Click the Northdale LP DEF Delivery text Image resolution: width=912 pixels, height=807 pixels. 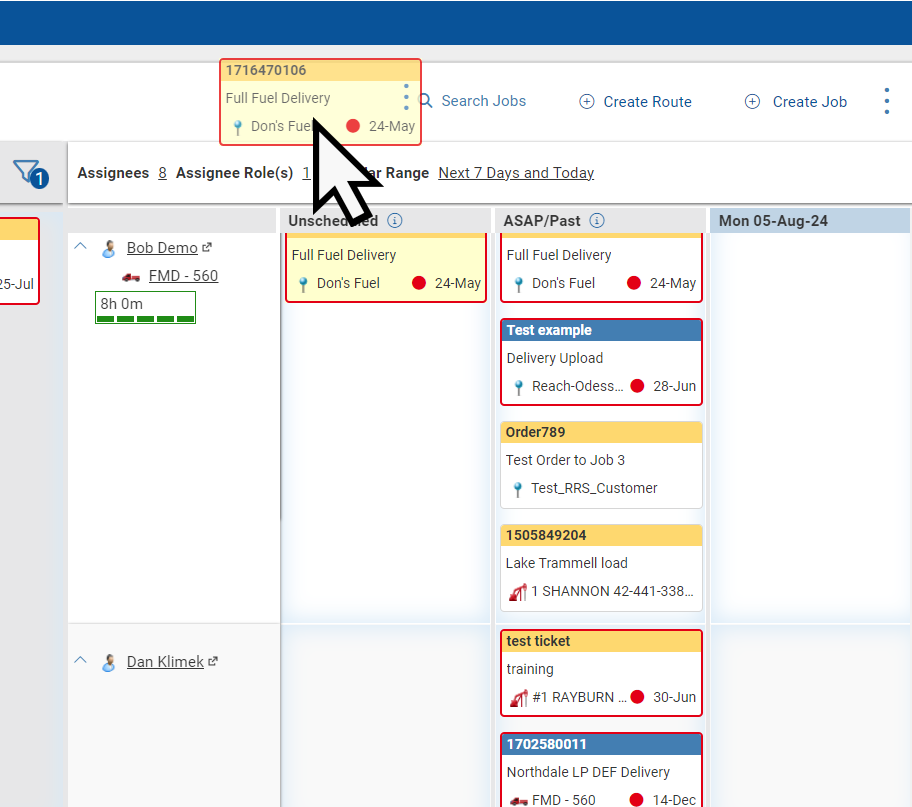[x=588, y=772]
